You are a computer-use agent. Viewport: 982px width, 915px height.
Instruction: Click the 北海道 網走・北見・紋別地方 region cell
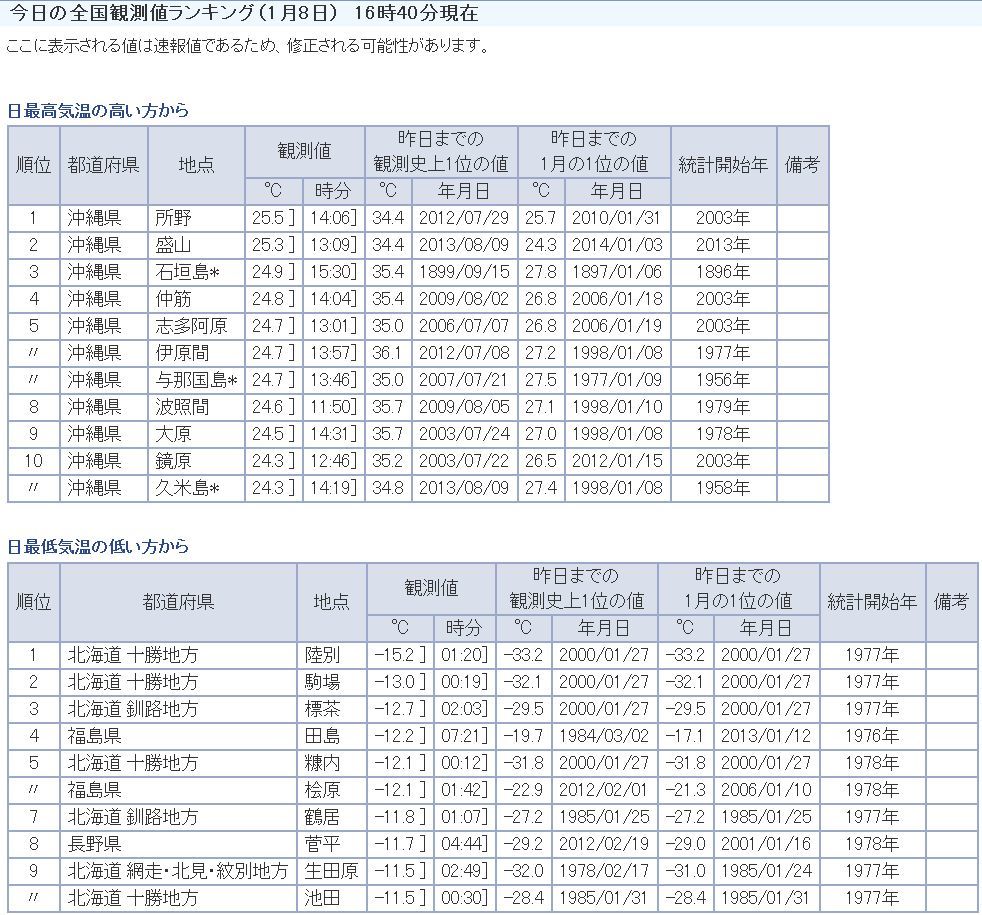pyautogui.click(x=177, y=871)
